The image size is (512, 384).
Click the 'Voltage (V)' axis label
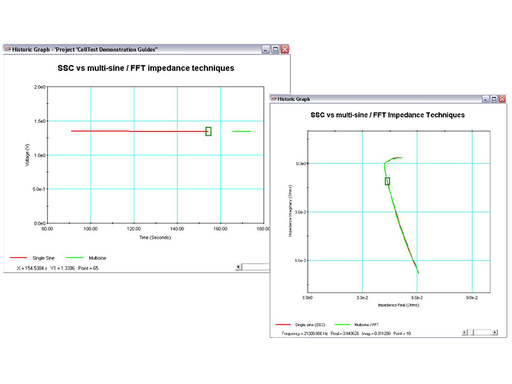[27, 155]
